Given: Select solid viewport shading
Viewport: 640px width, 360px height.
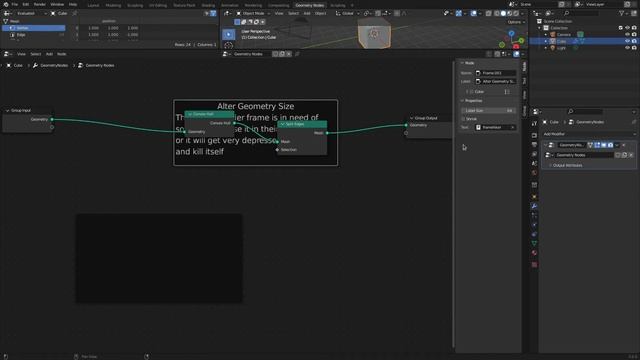Looking at the screenshot, I should click(x=503, y=13).
